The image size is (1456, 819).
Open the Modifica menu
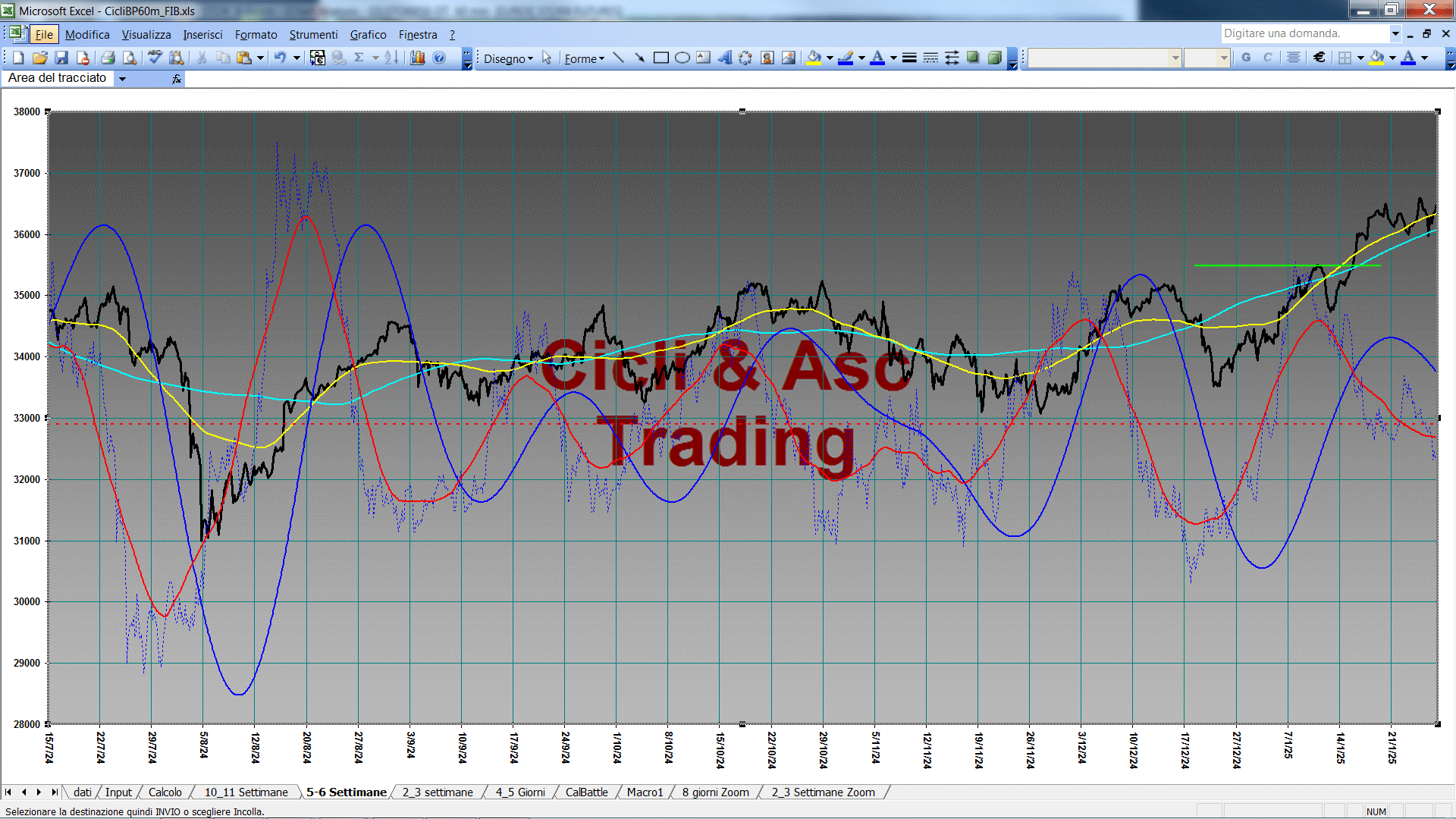(x=87, y=34)
